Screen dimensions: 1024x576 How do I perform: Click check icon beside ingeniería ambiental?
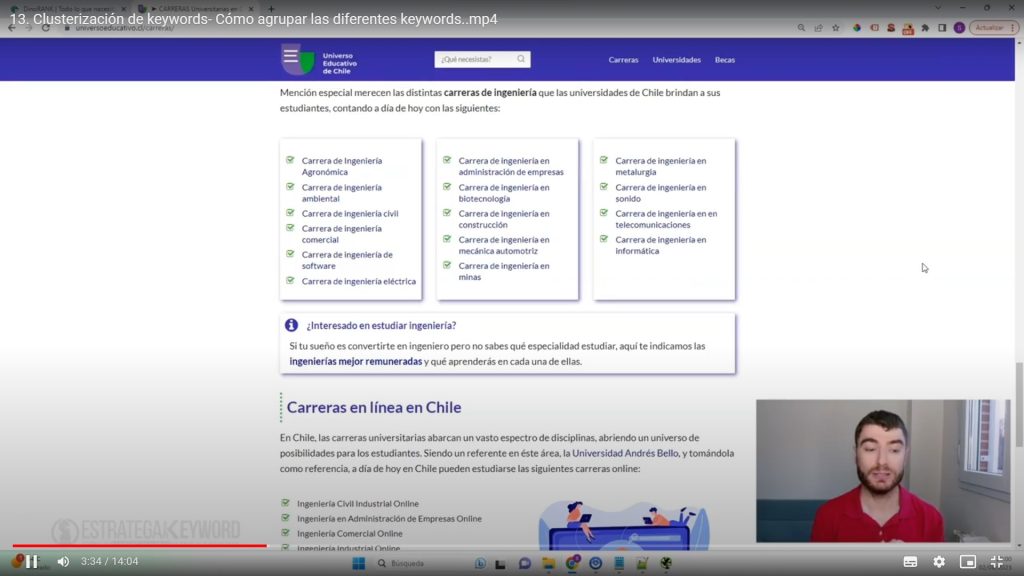pyautogui.click(x=290, y=187)
